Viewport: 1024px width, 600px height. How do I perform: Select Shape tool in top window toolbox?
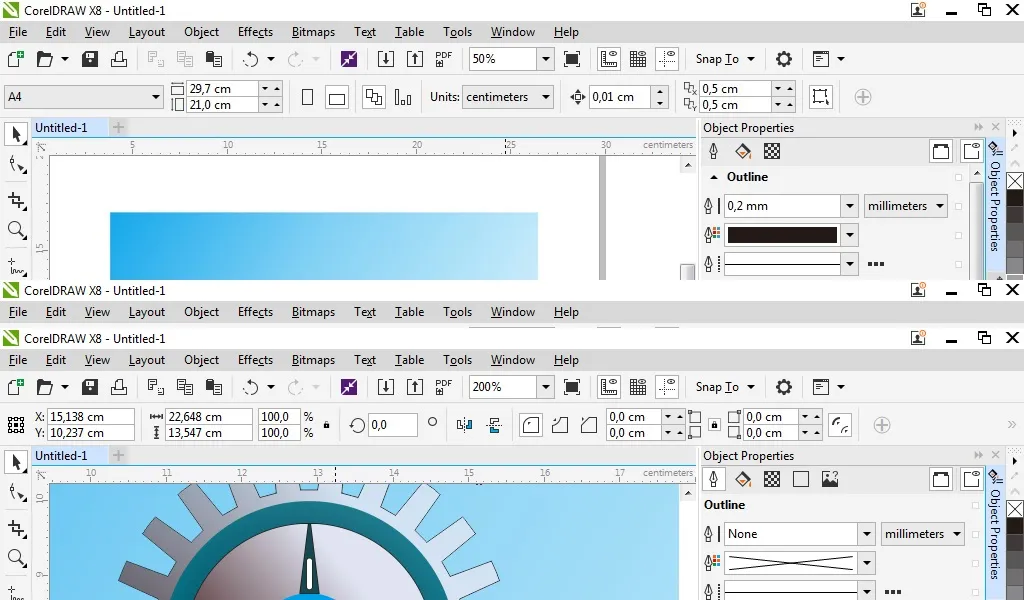click(16, 165)
